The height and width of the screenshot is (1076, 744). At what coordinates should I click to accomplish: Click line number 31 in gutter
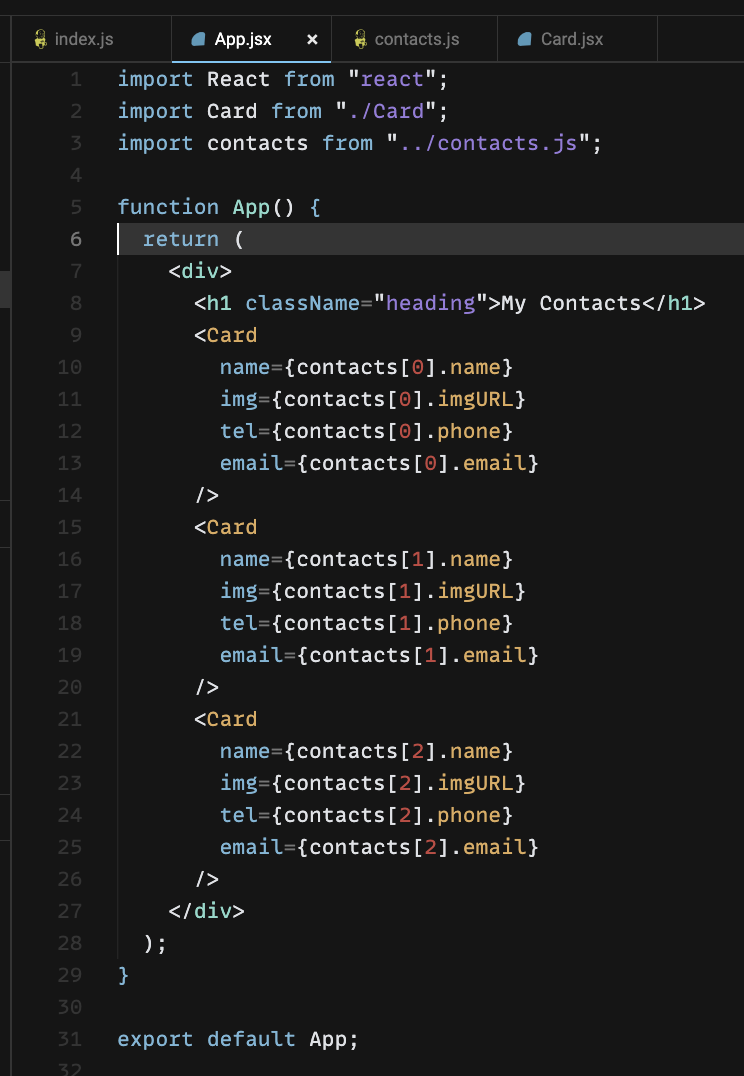[x=69, y=1039]
